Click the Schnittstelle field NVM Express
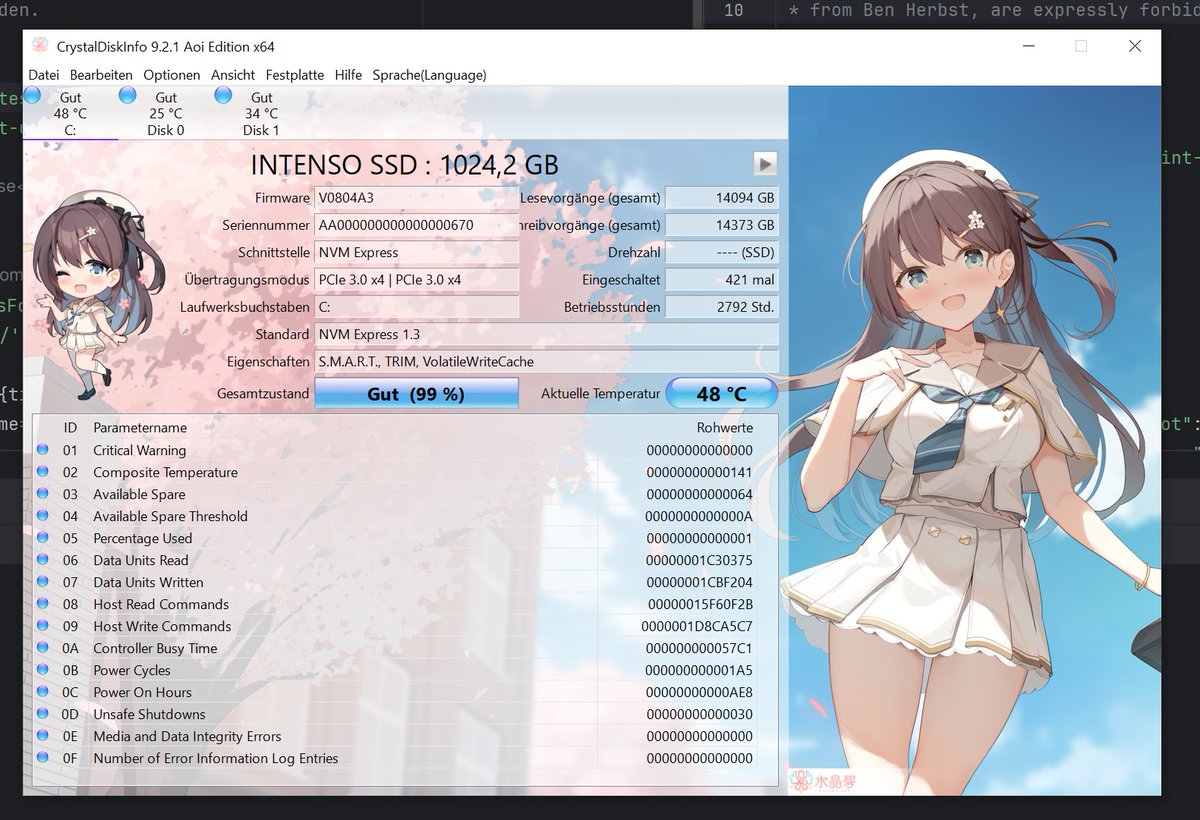Image resolution: width=1200 pixels, height=820 pixels. (x=417, y=252)
